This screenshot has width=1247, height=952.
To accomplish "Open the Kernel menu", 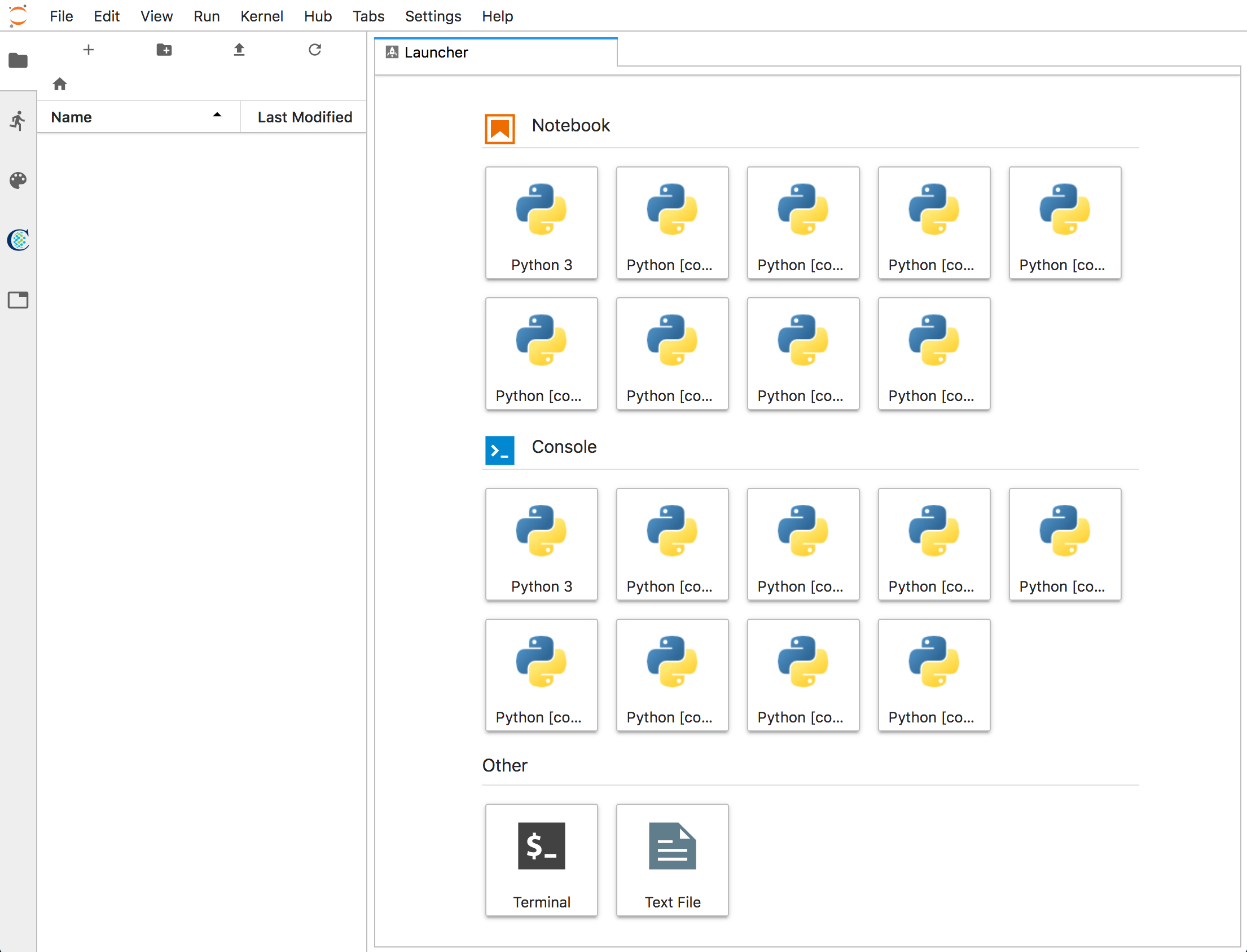I will pyautogui.click(x=261, y=16).
